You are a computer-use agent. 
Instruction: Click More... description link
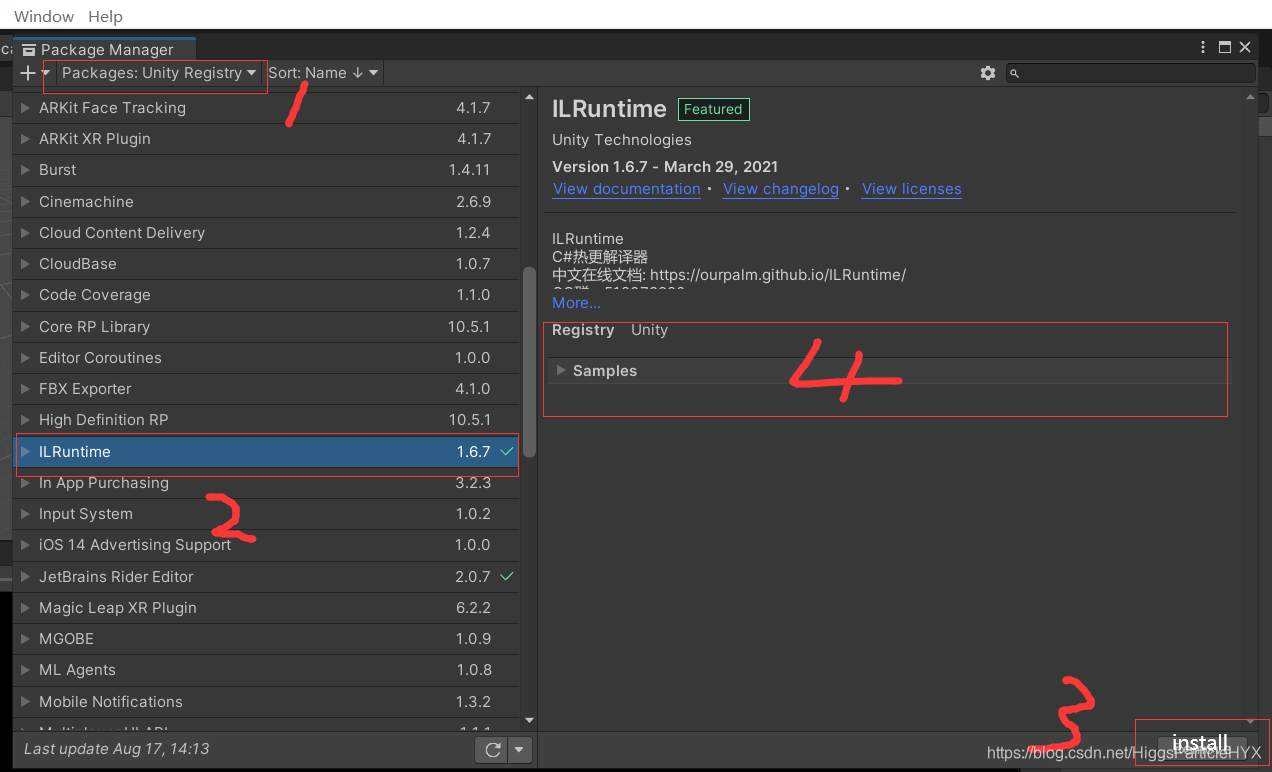(576, 303)
